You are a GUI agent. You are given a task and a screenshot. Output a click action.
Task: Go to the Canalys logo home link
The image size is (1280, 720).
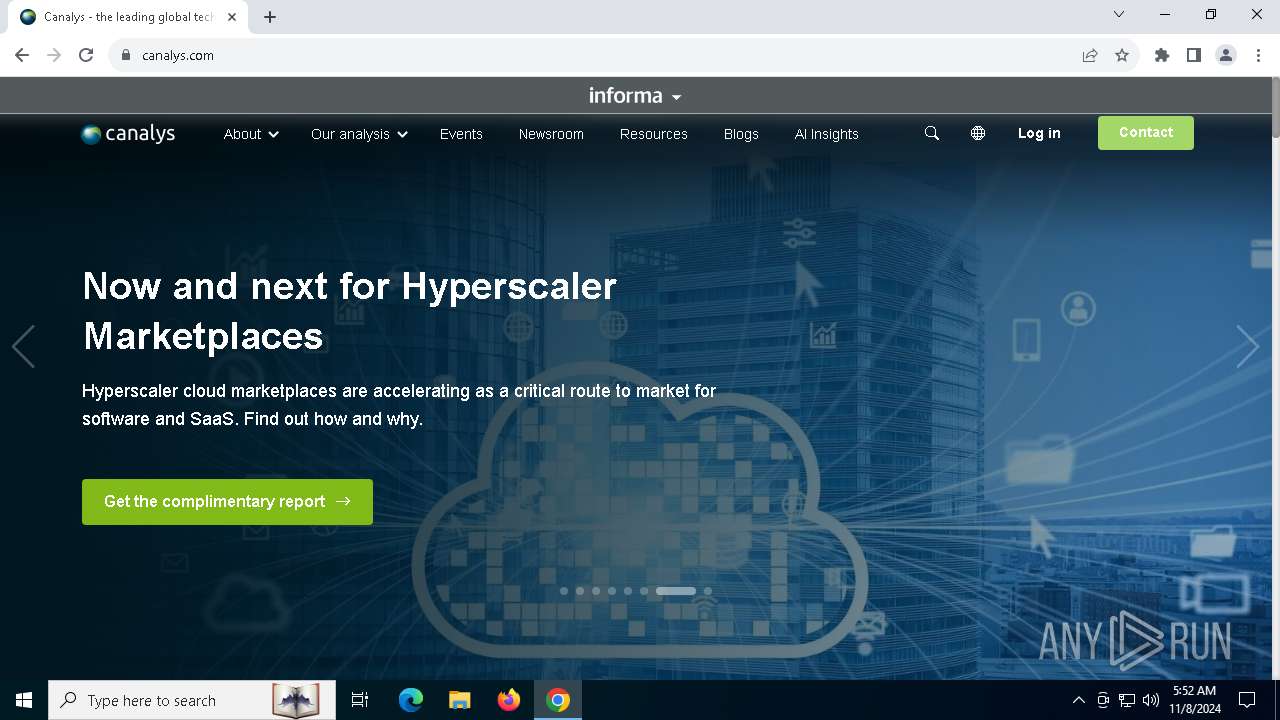pos(128,133)
